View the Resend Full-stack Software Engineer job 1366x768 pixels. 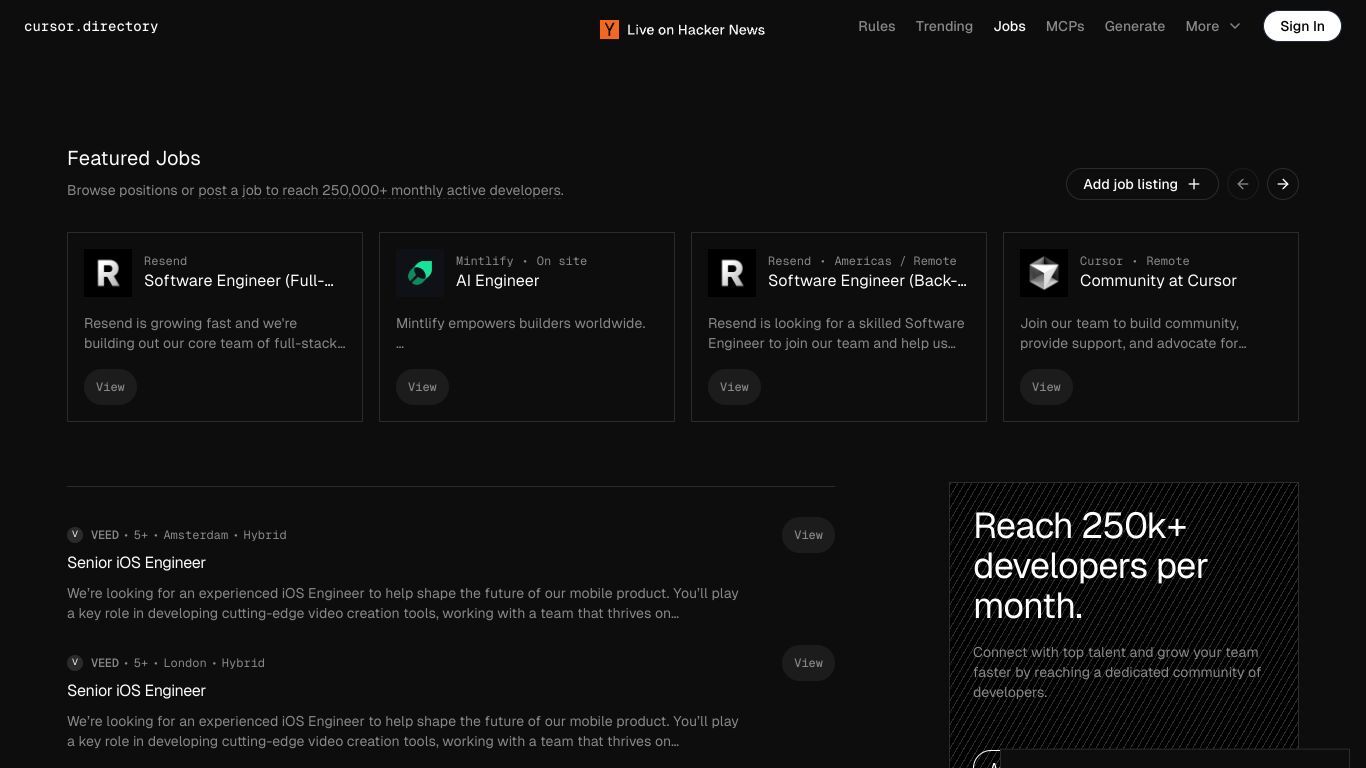pos(110,387)
